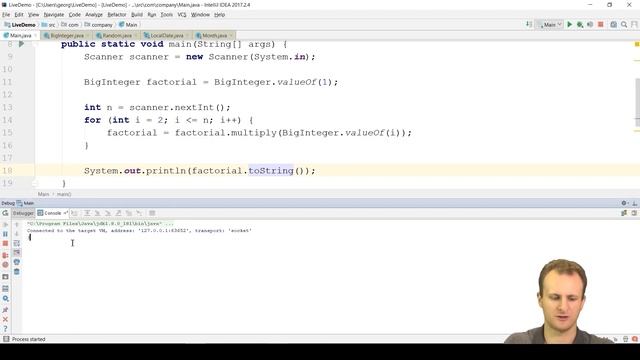Switch to the BigInteger.java editor tab
640x360 pixels.
(66, 36)
